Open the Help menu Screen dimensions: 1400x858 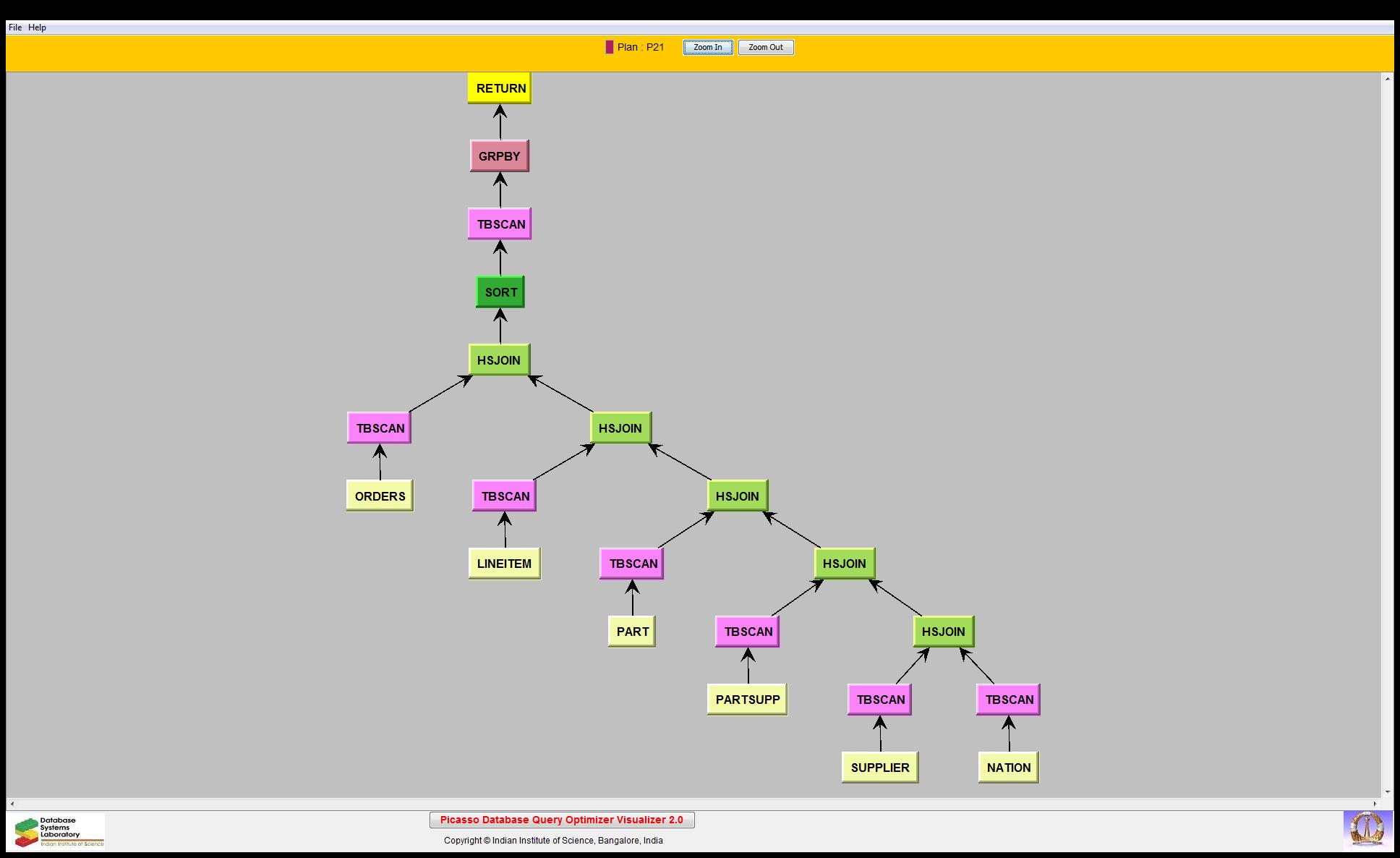(37, 27)
